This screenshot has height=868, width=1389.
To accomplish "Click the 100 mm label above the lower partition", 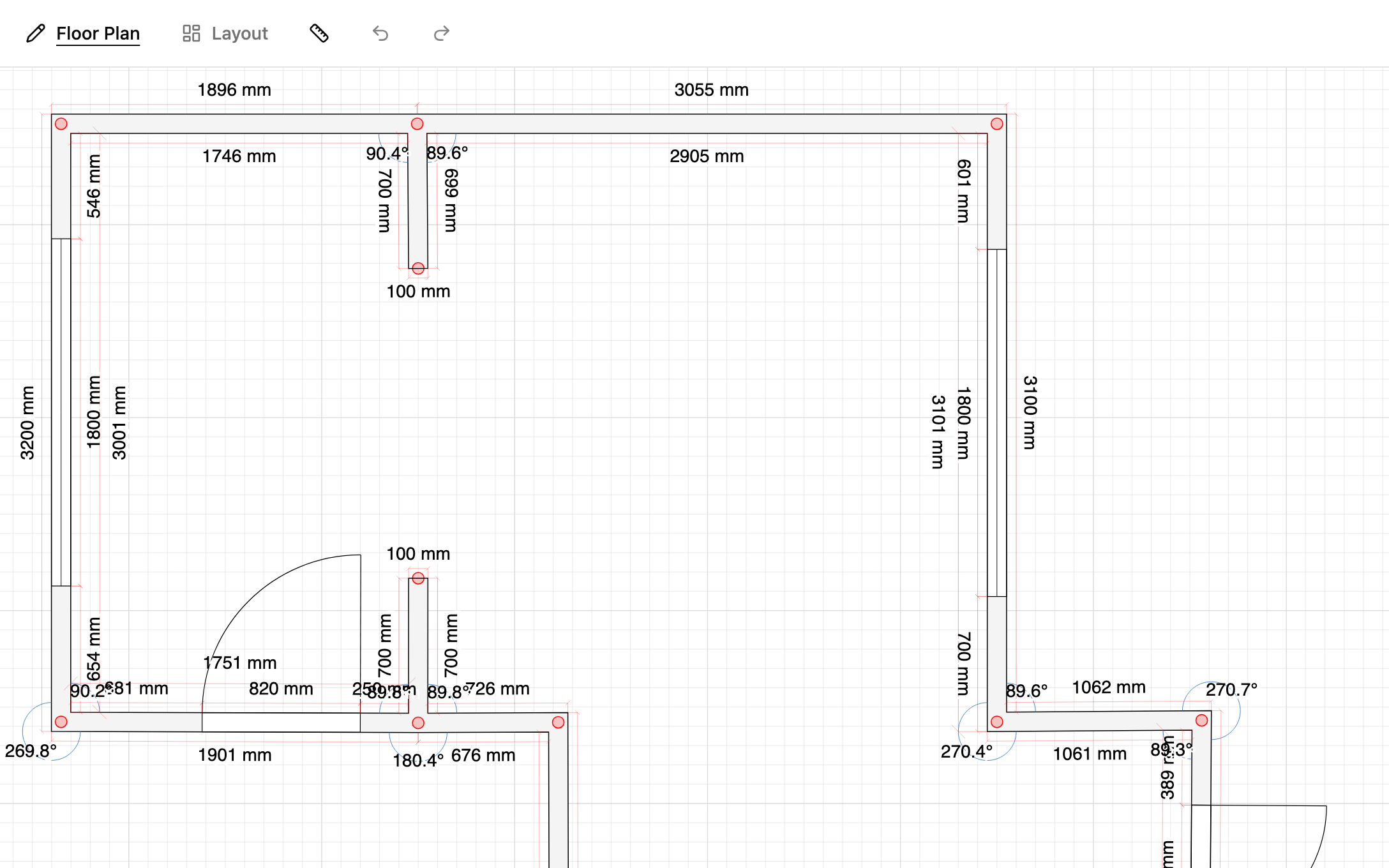I will (419, 554).
